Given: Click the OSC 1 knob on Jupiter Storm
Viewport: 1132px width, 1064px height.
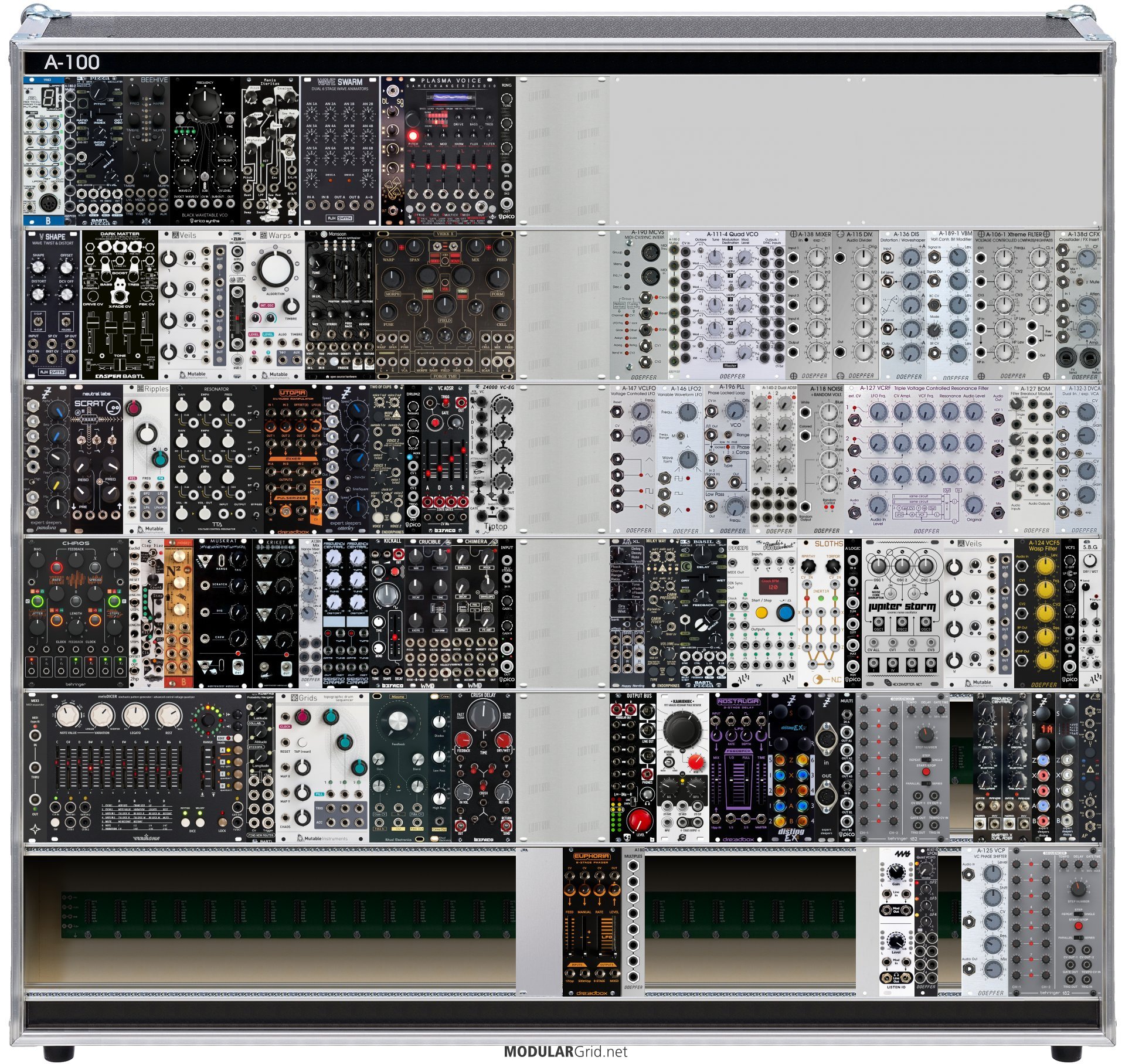Looking at the screenshot, I should pos(878,567).
